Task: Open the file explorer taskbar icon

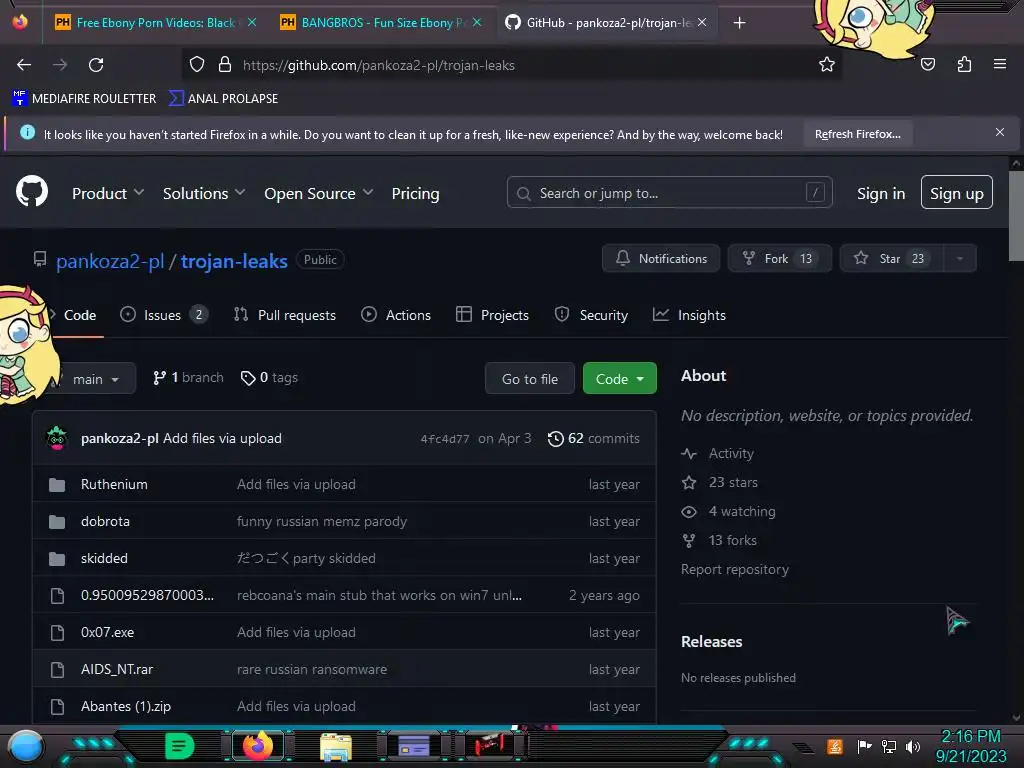Action: click(336, 748)
